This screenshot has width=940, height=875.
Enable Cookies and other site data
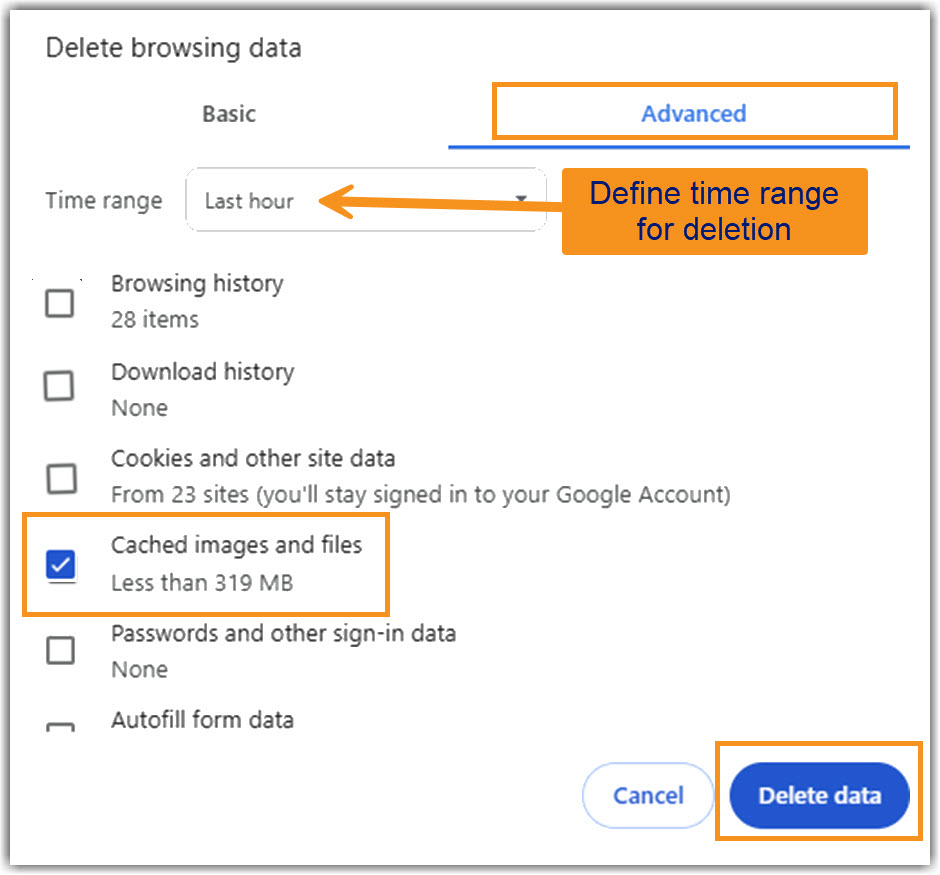(60, 479)
